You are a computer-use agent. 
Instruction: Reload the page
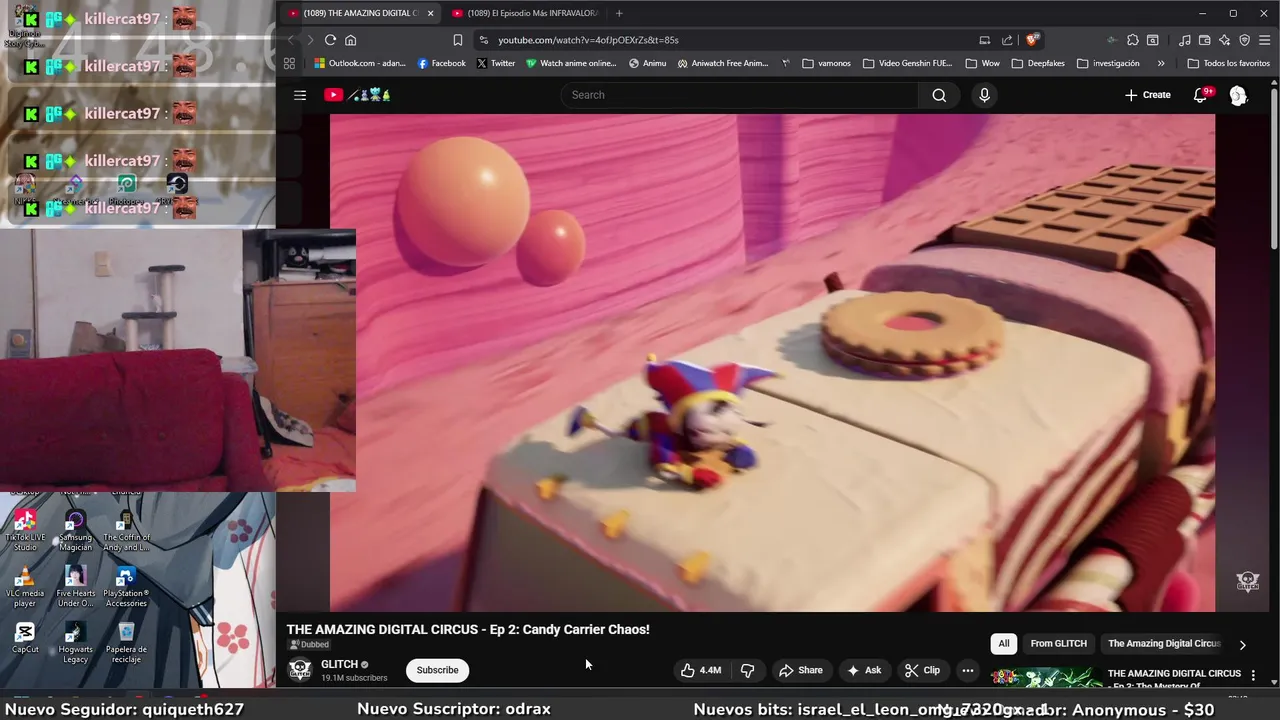tap(330, 40)
